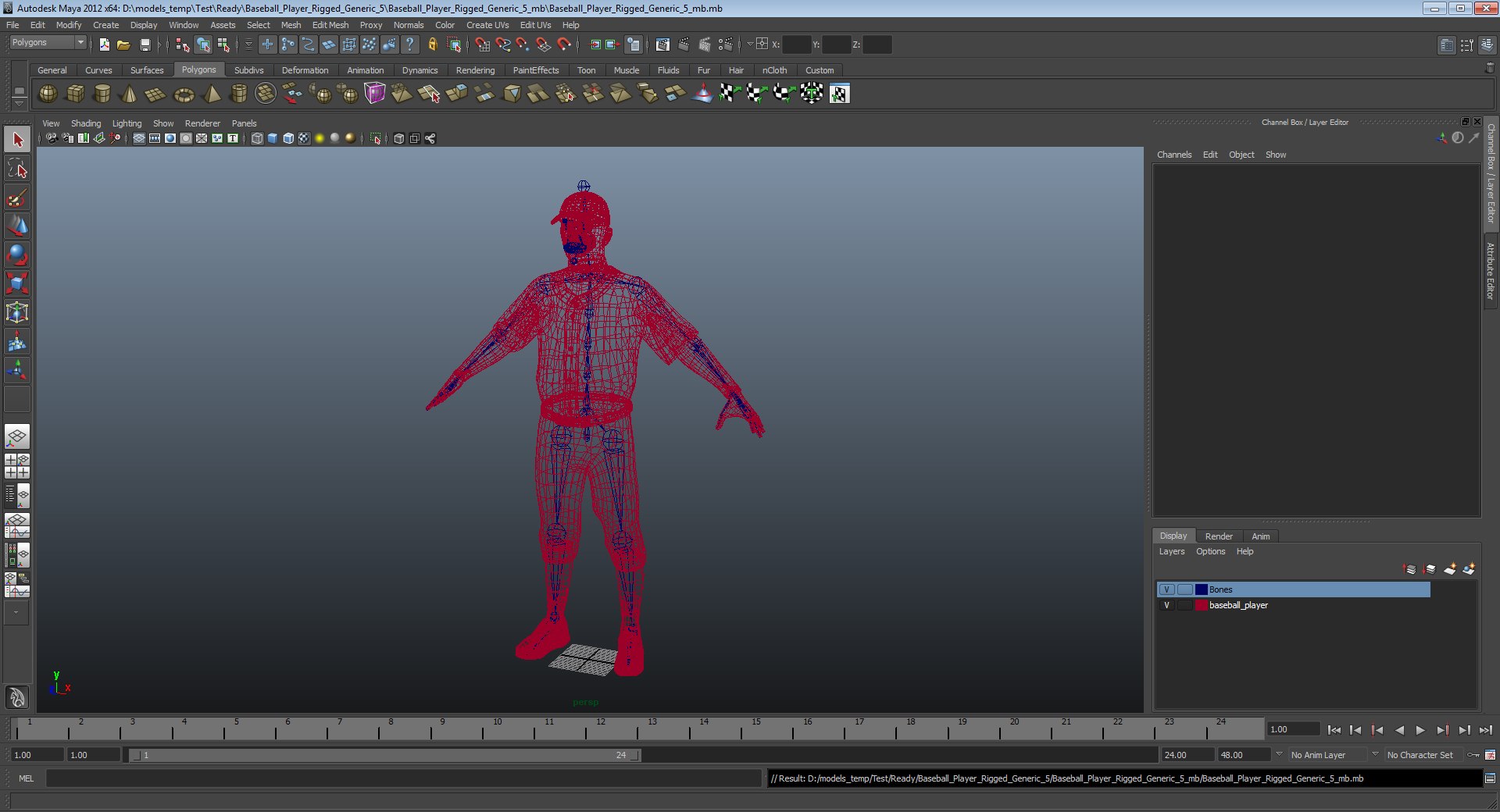This screenshot has height=812, width=1500.
Task: Open the script editor icon
Action: (1490, 778)
